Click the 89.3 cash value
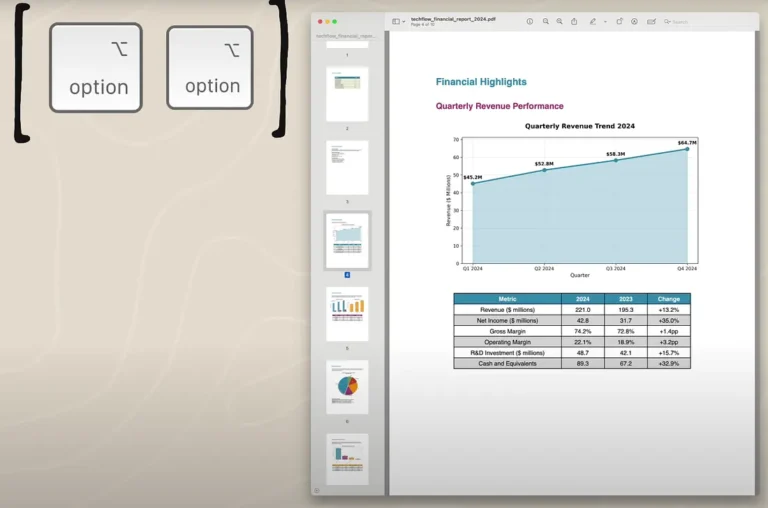768x508 pixels. (x=583, y=363)
